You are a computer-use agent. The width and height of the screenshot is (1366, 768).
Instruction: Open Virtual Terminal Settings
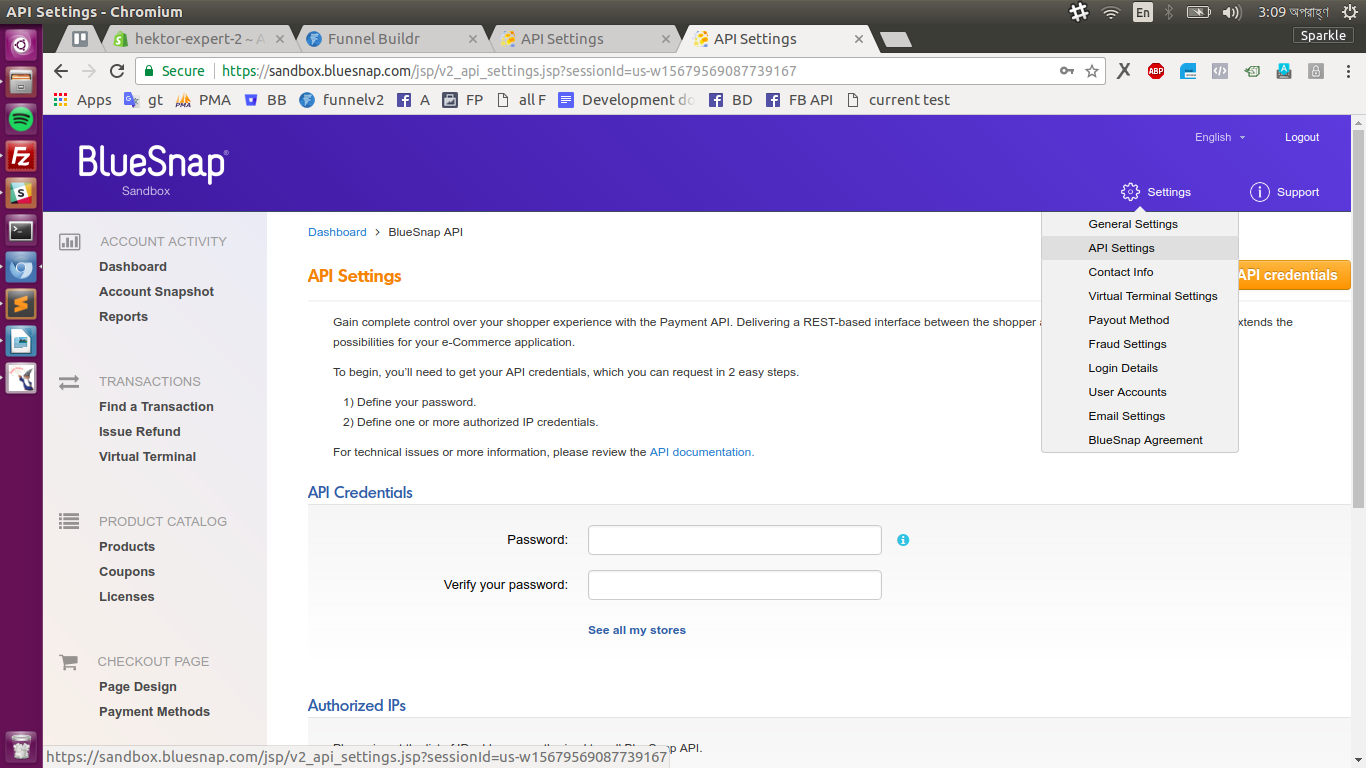[x=1139, y=296]
